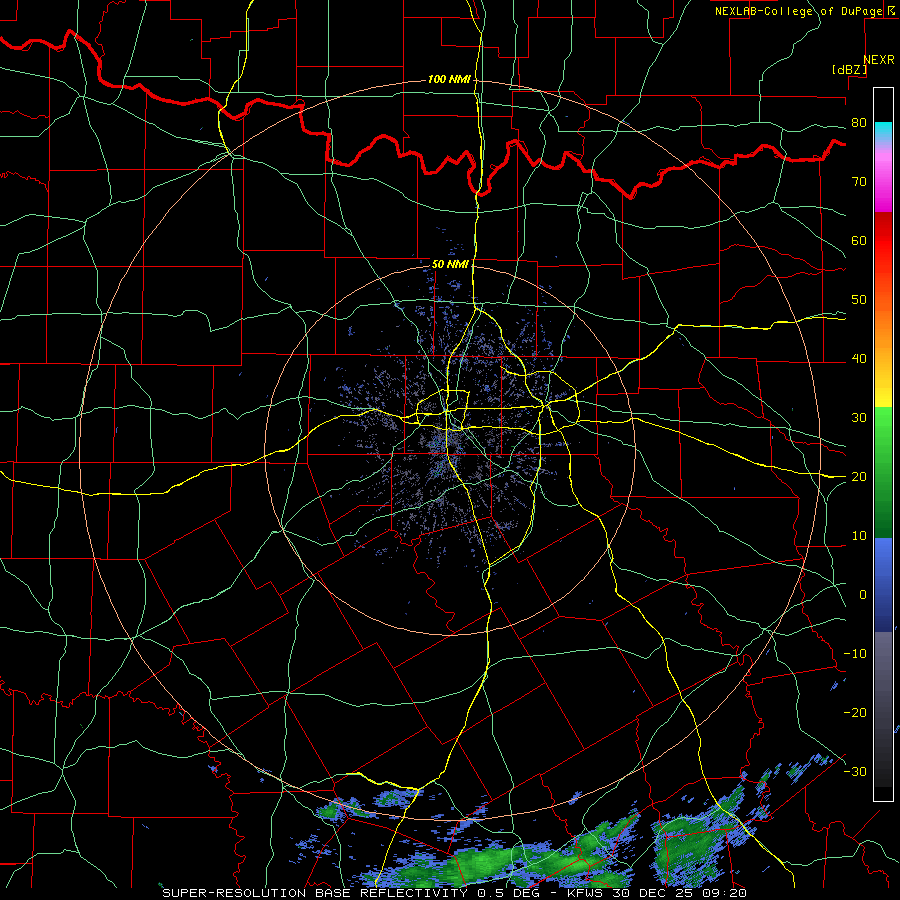The height and width of the screenshot is (900, 900).
Task: Click the 60 dBZ scale value
Action: (x=859, y=240)
